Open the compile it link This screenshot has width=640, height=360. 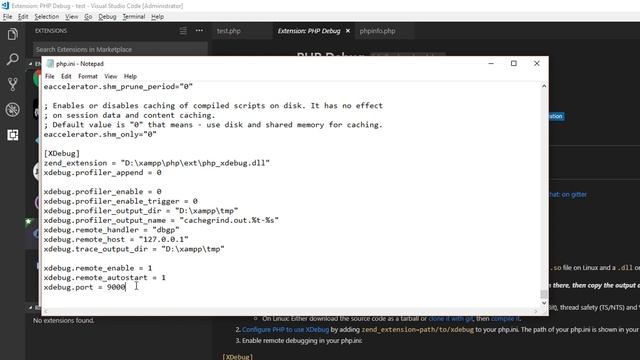[505, 319]
